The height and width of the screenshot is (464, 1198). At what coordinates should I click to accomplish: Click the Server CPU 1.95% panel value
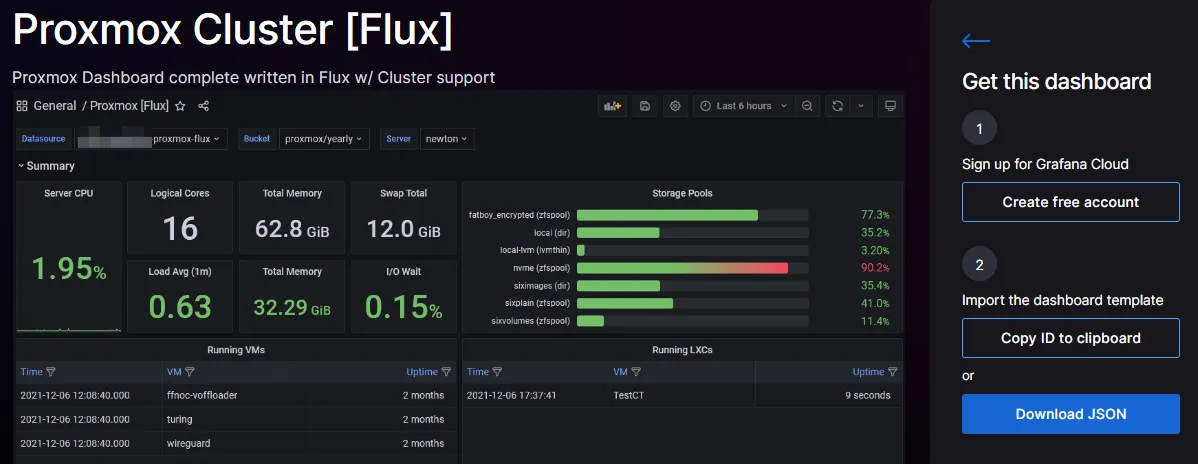(69, 268)
